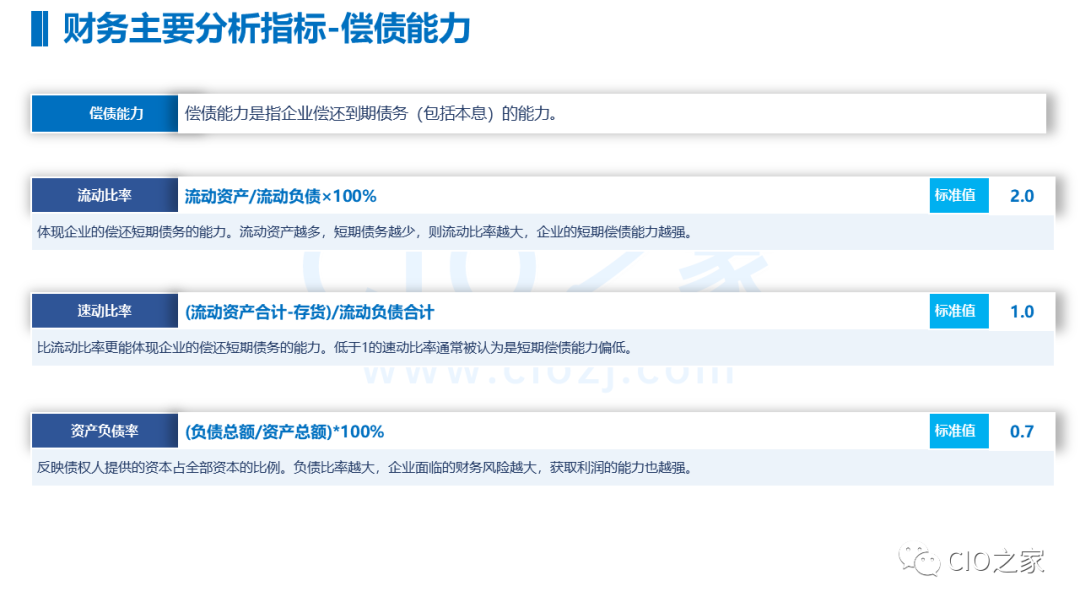Image resolution: width=1080 pixels, height=608 pixels.
Task: Click the blue vertical bar beside the title
Action: point(39,29)
